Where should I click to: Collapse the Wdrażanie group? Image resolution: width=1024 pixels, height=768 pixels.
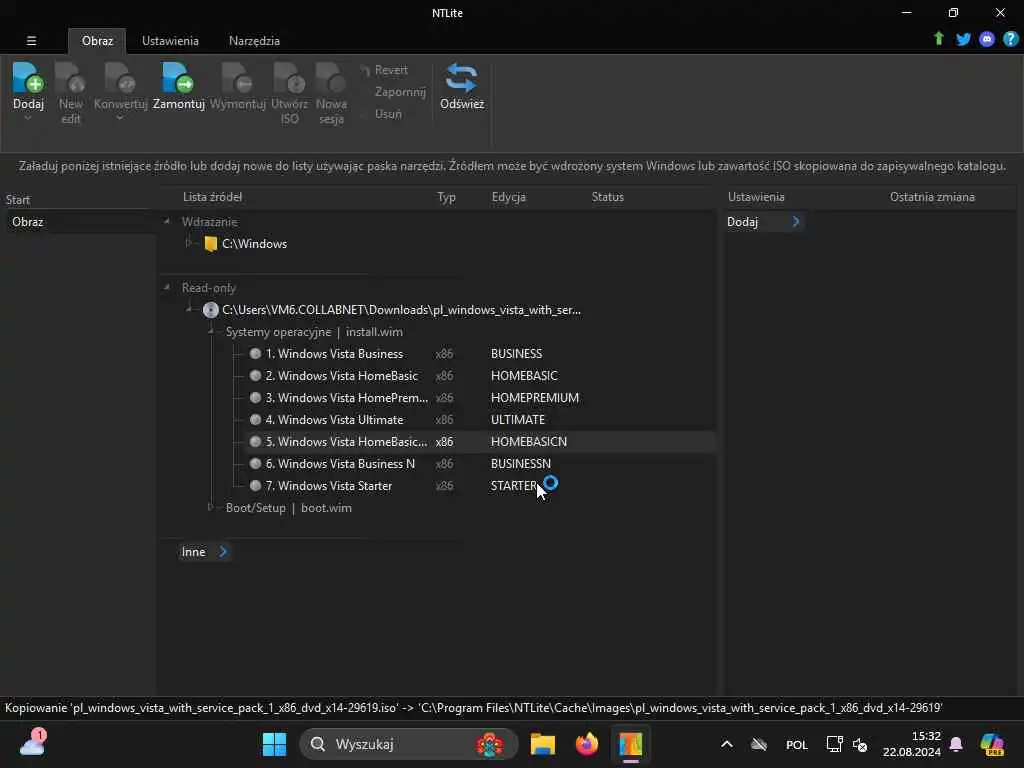[x=167, y=221]
